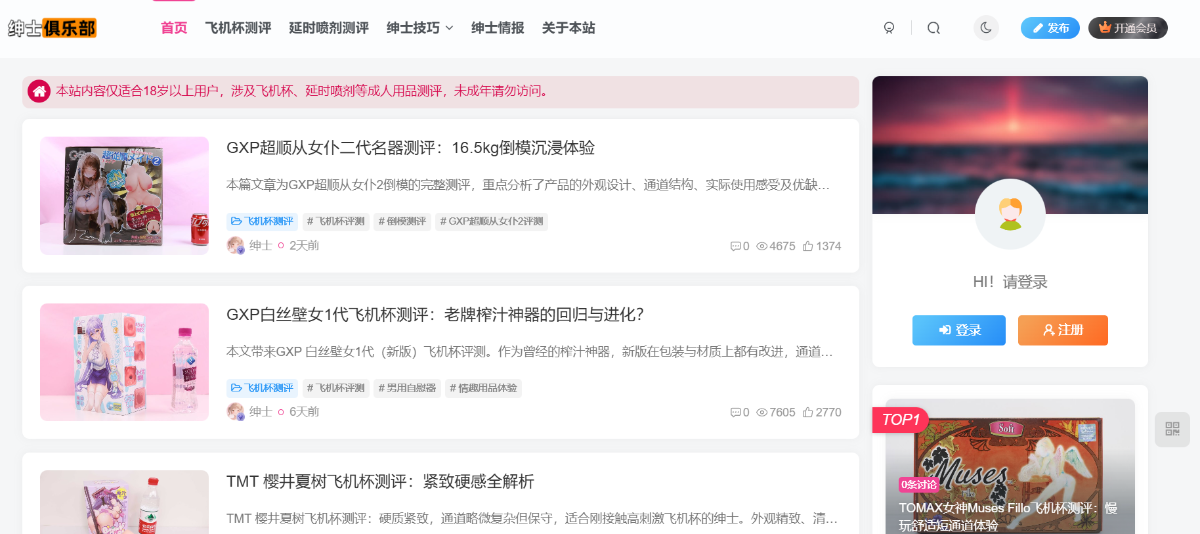1200x534 pixels.
Task: Click the views eye icon showing 7605
Action: [x=762, y=412]
